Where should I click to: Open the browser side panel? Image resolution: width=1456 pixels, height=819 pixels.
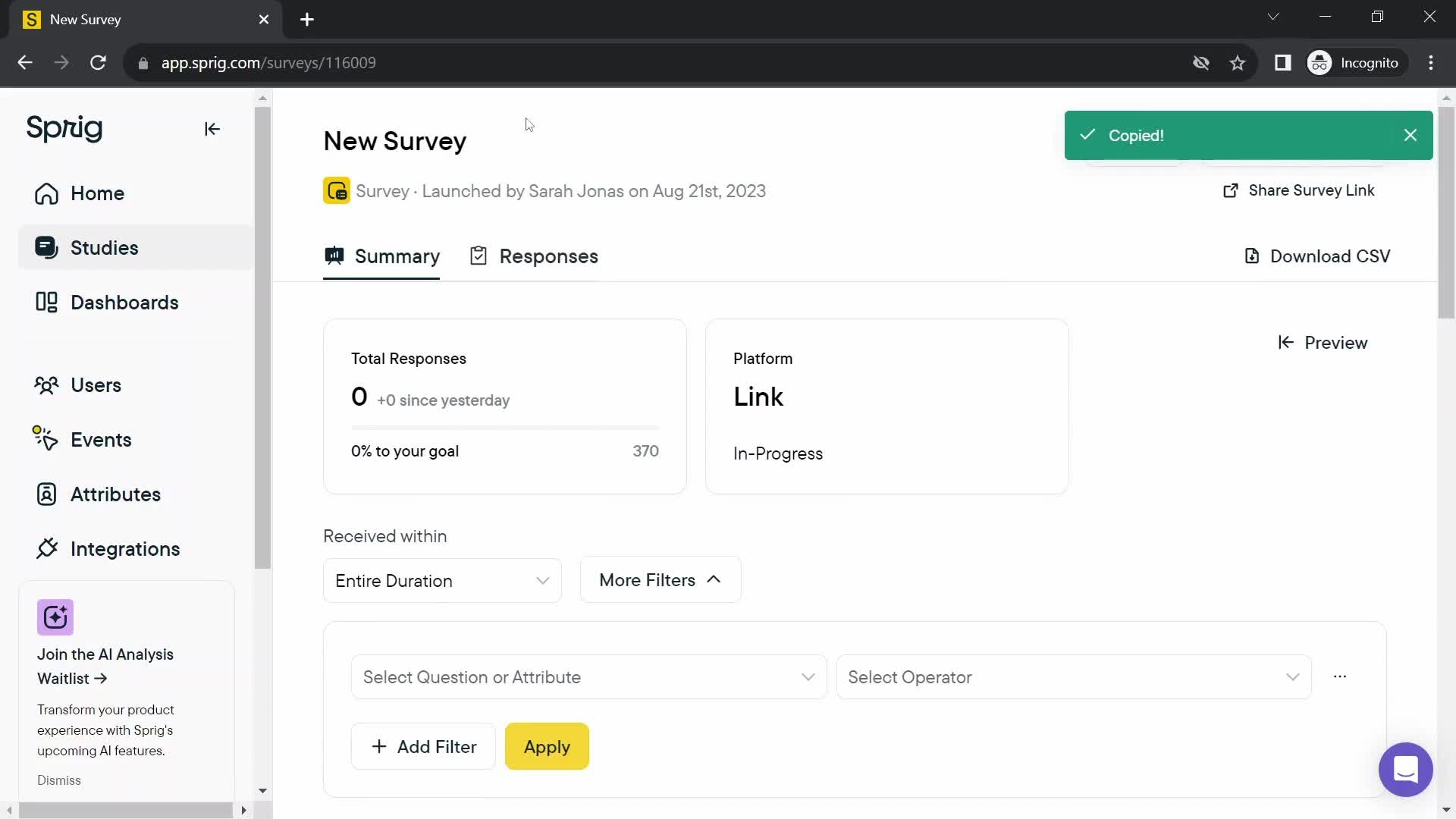pos(1282,63)
